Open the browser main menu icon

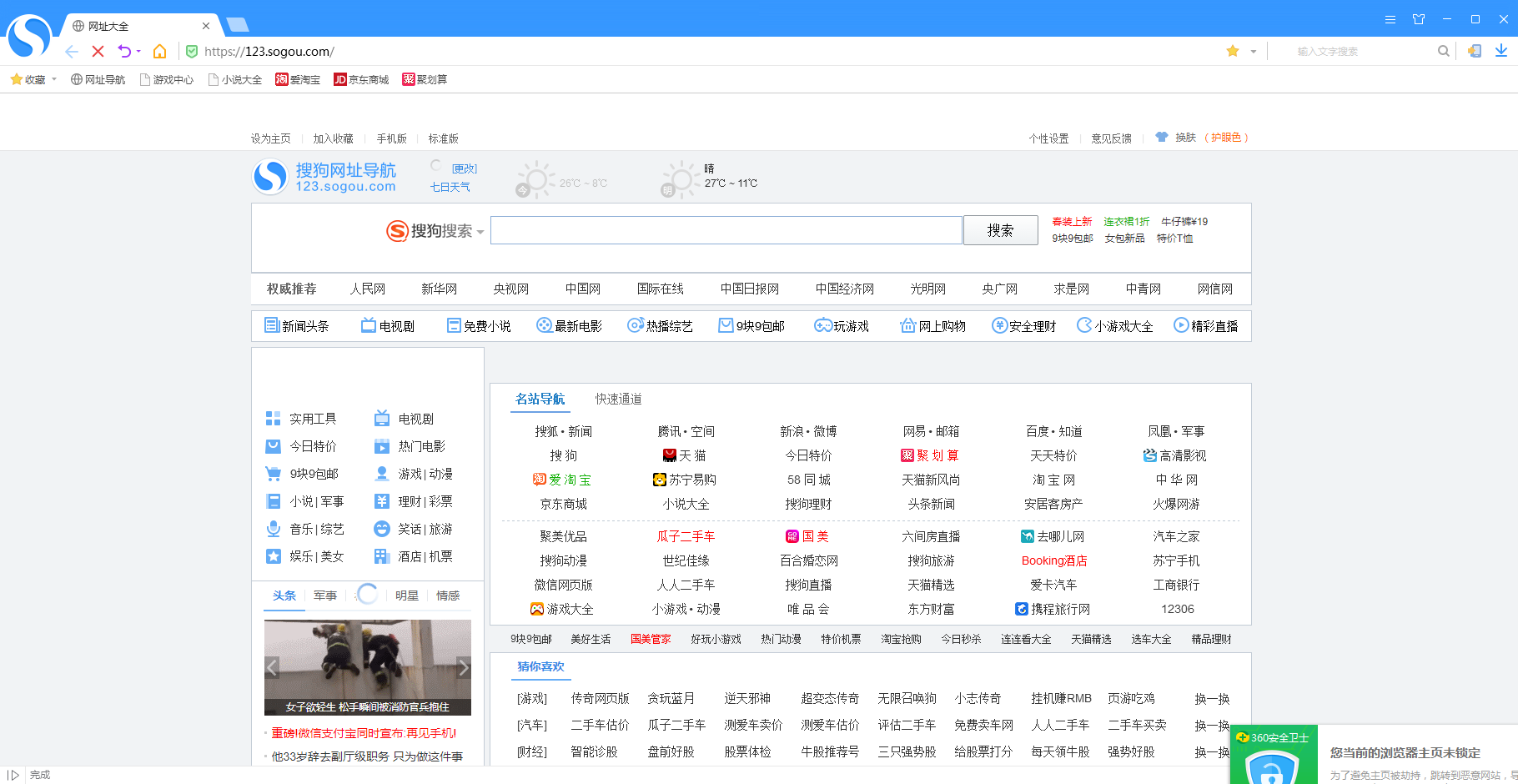[1390, 19]
